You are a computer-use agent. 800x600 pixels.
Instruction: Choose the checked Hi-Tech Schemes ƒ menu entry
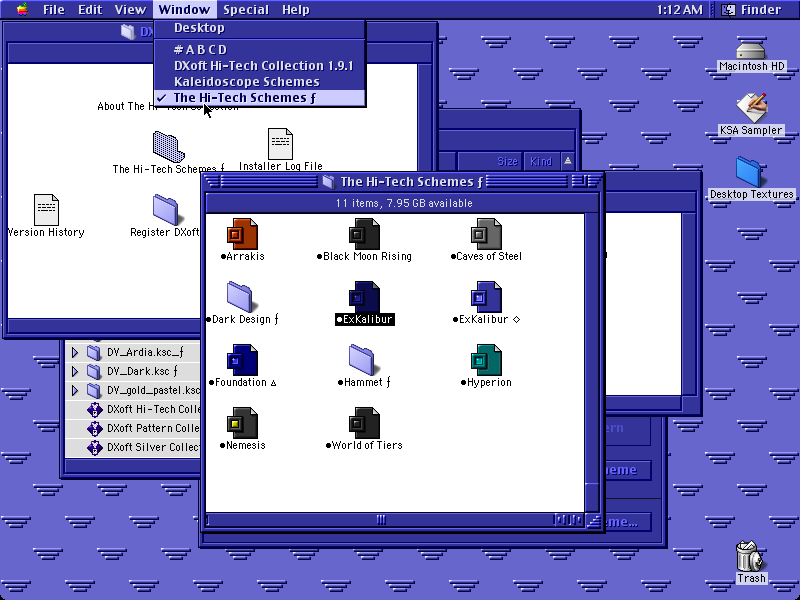(x=260, y=97)
